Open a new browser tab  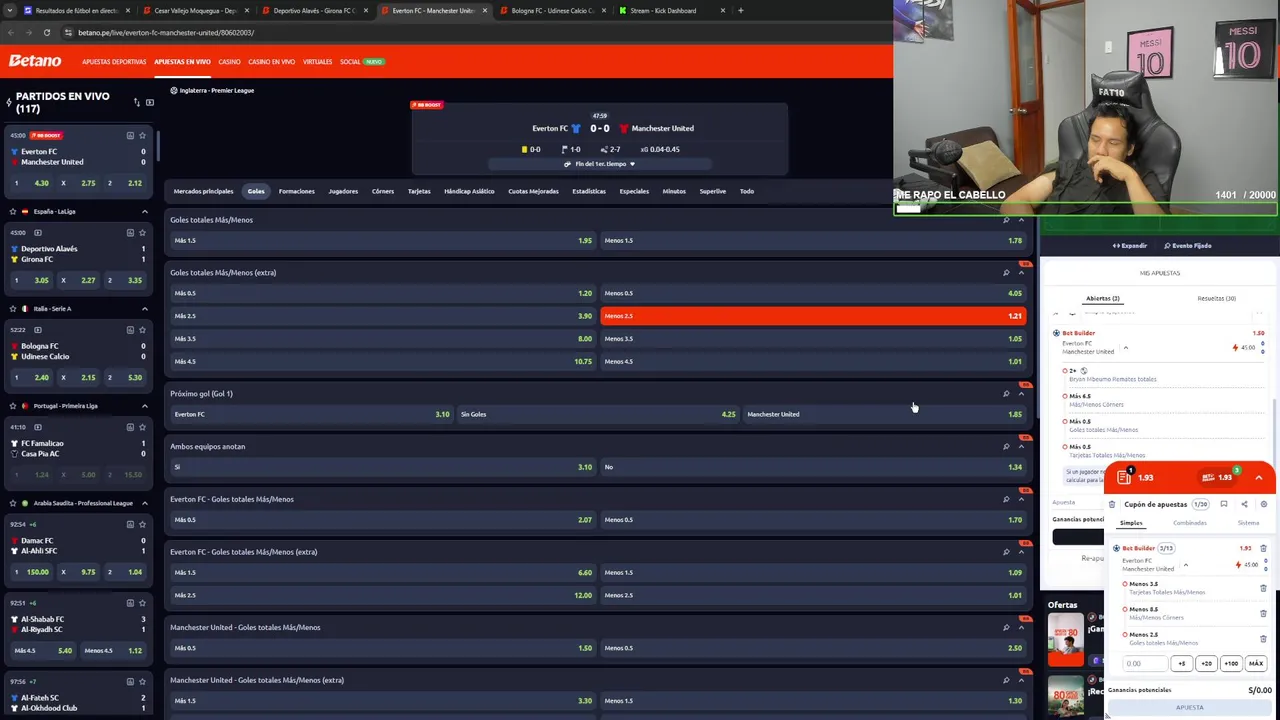click(x=740, y=10)
